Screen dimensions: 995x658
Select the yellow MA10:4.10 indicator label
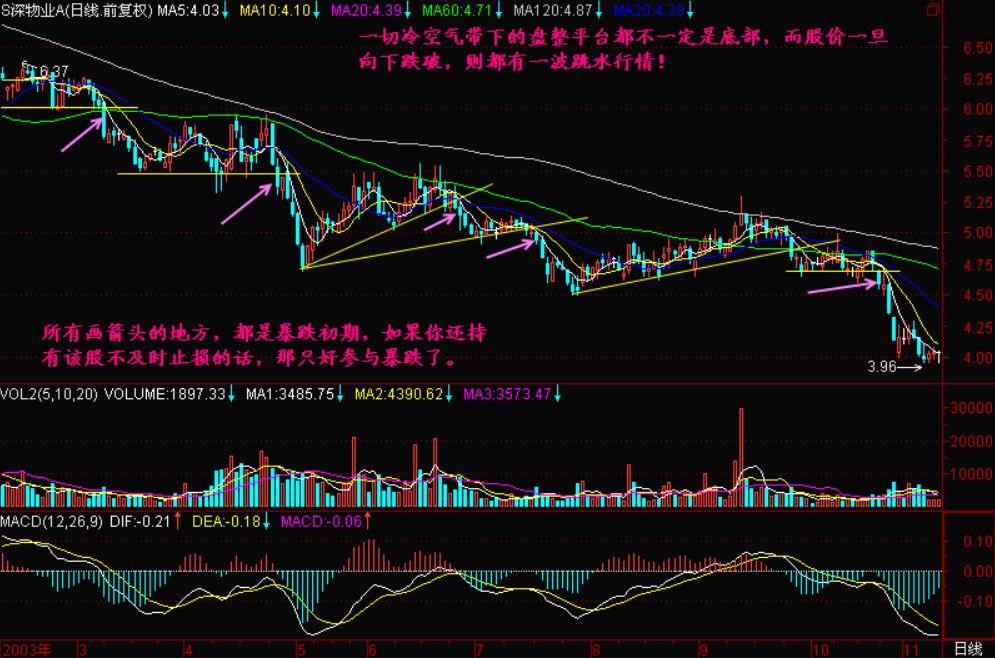(268, 11)
